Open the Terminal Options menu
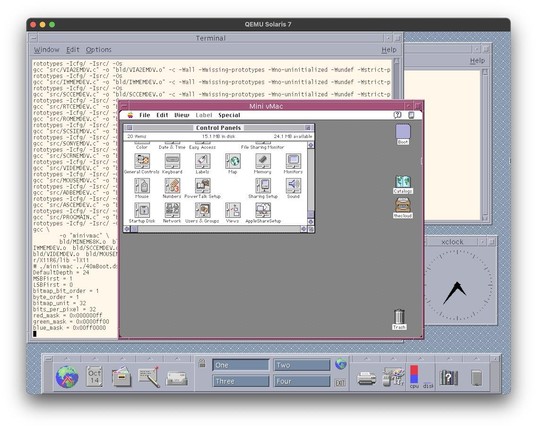537x429 pixels. tap(99, 50)
